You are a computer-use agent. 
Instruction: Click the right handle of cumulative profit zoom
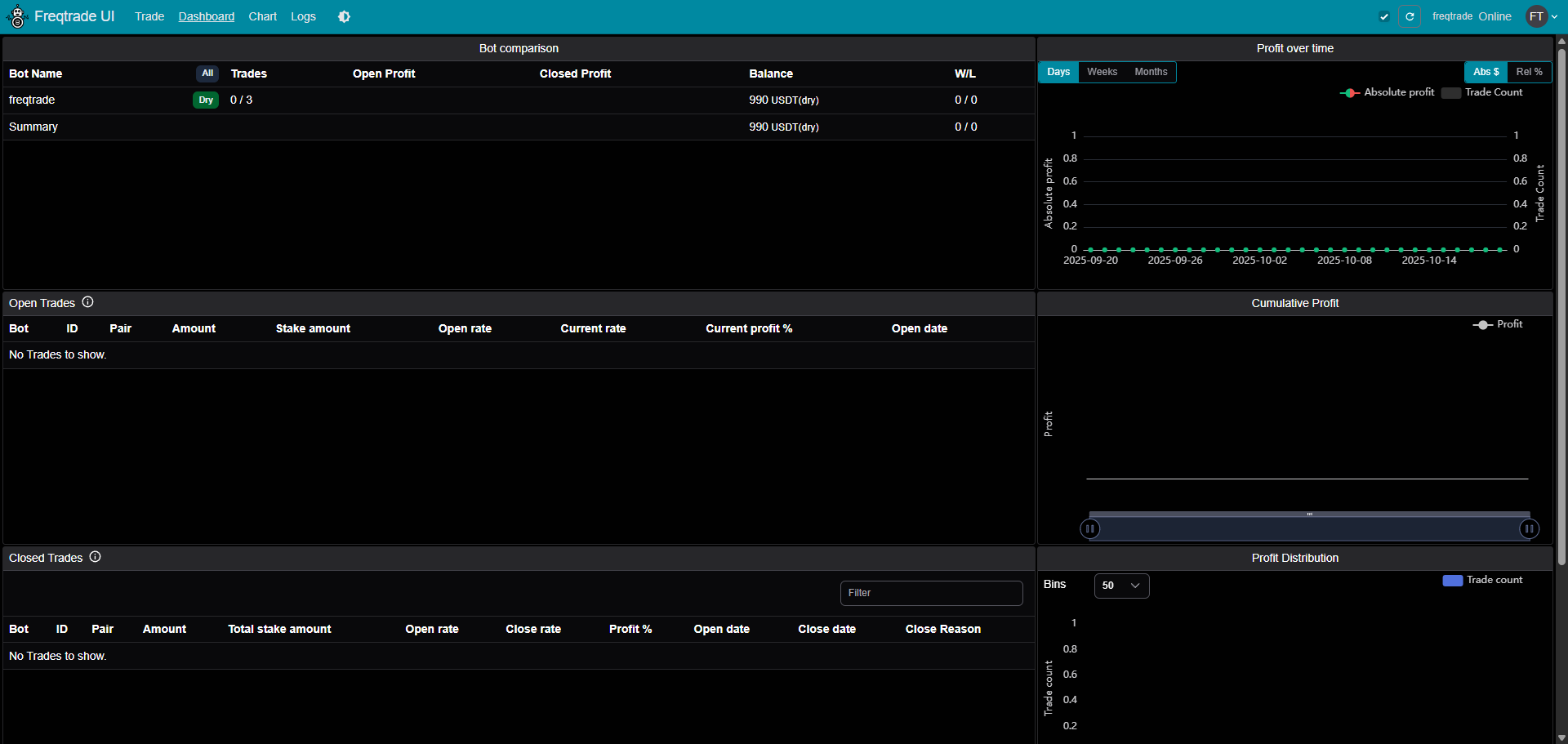click(x=1529, y=528)
